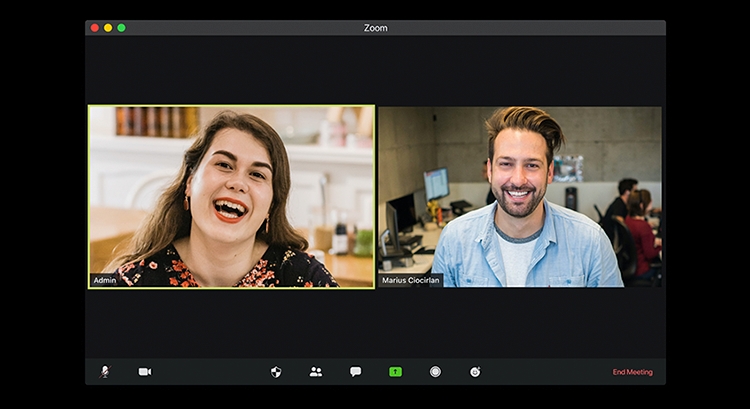Click the "Admin" name label
The image size is (750, 409).
[x=105, y=280]
